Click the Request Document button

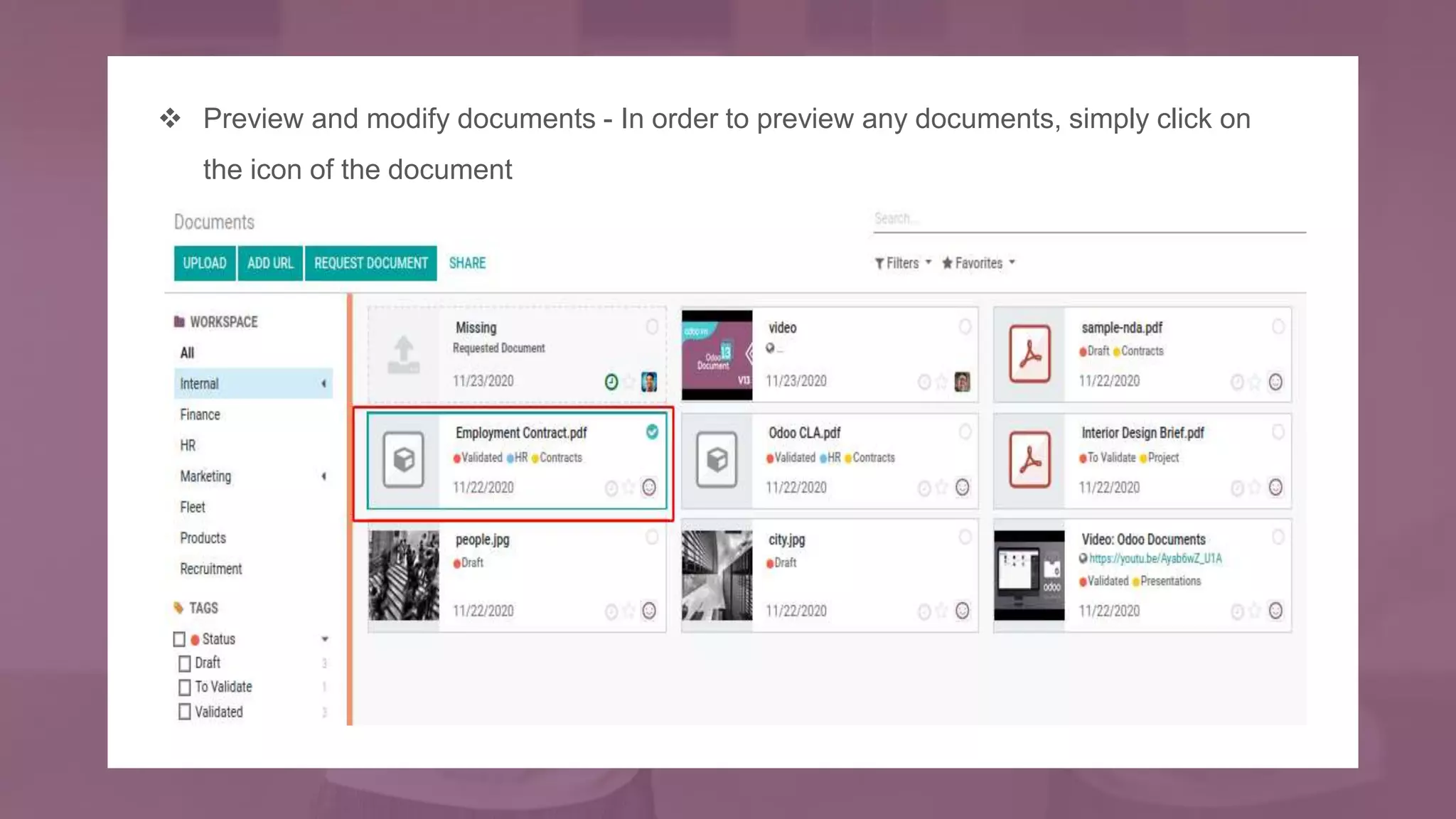click(x=370, y=263)
